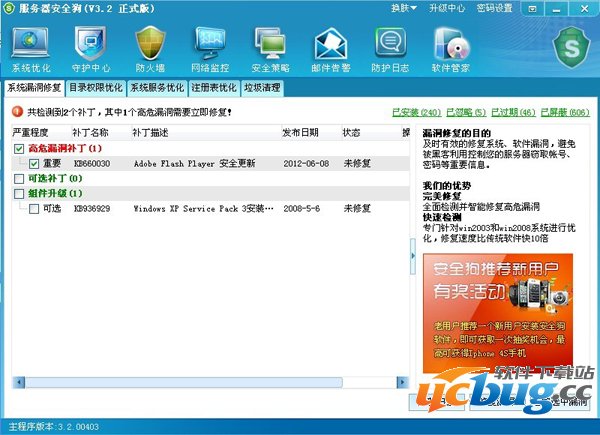
Task: Switch to 垃圾清理 tab
Action: (x=262, y=87)
